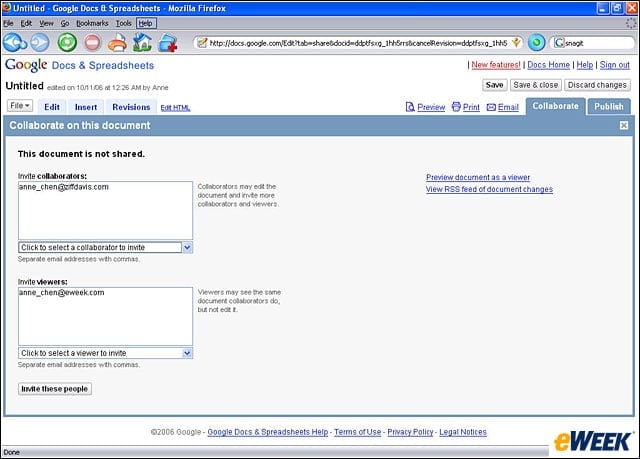
Task: Click the Google search engine icon in search box
Action: (x=559, y=42)
